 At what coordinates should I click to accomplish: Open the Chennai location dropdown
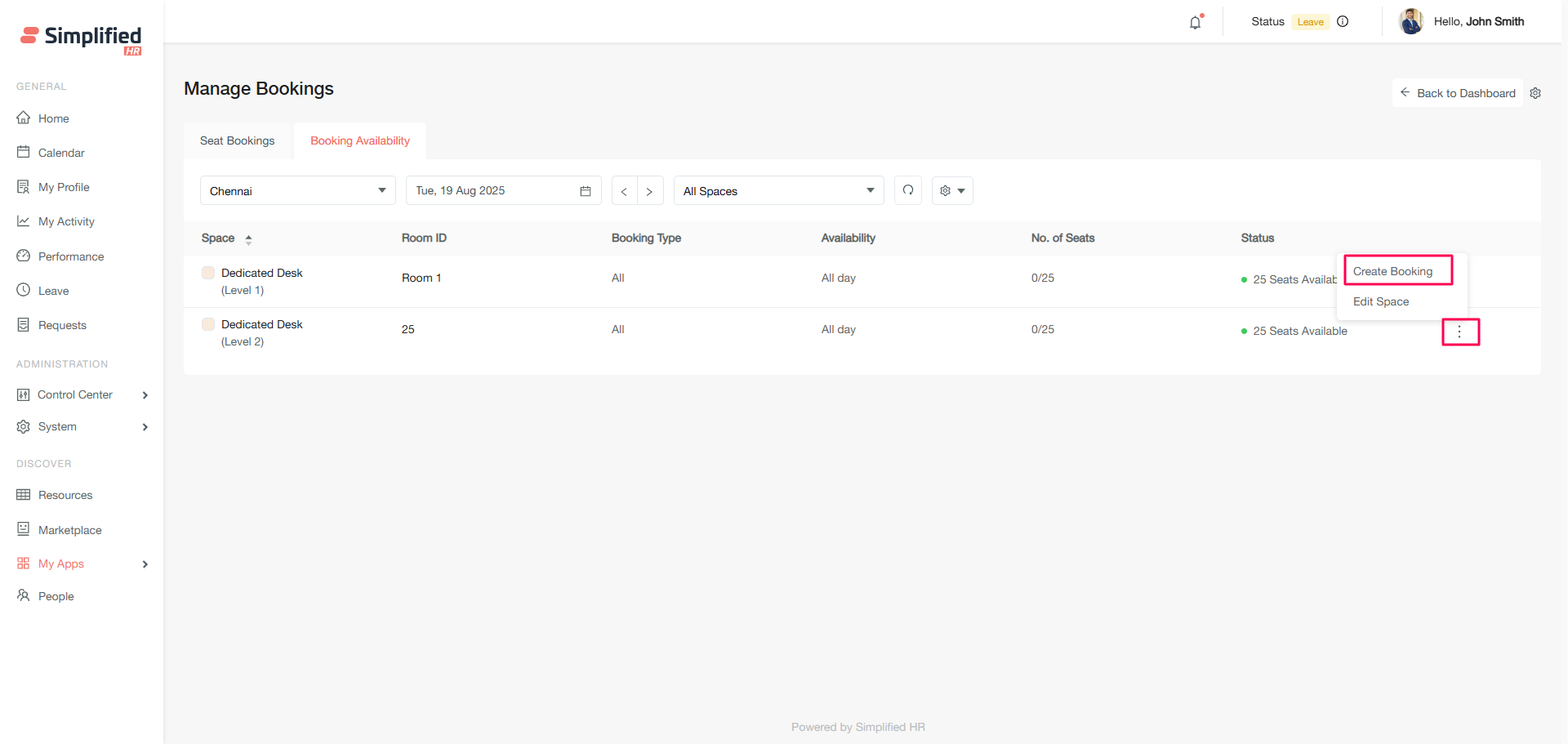coord(297,191)
